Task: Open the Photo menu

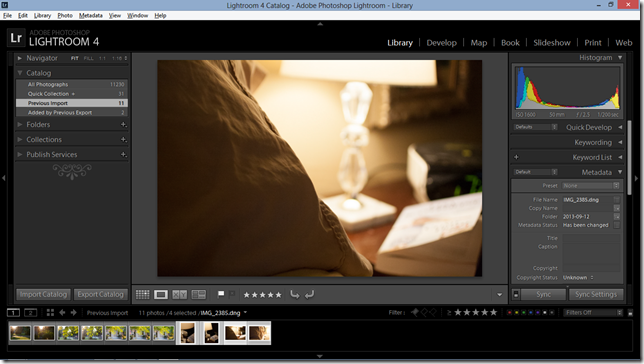Action: coord(65,16)
